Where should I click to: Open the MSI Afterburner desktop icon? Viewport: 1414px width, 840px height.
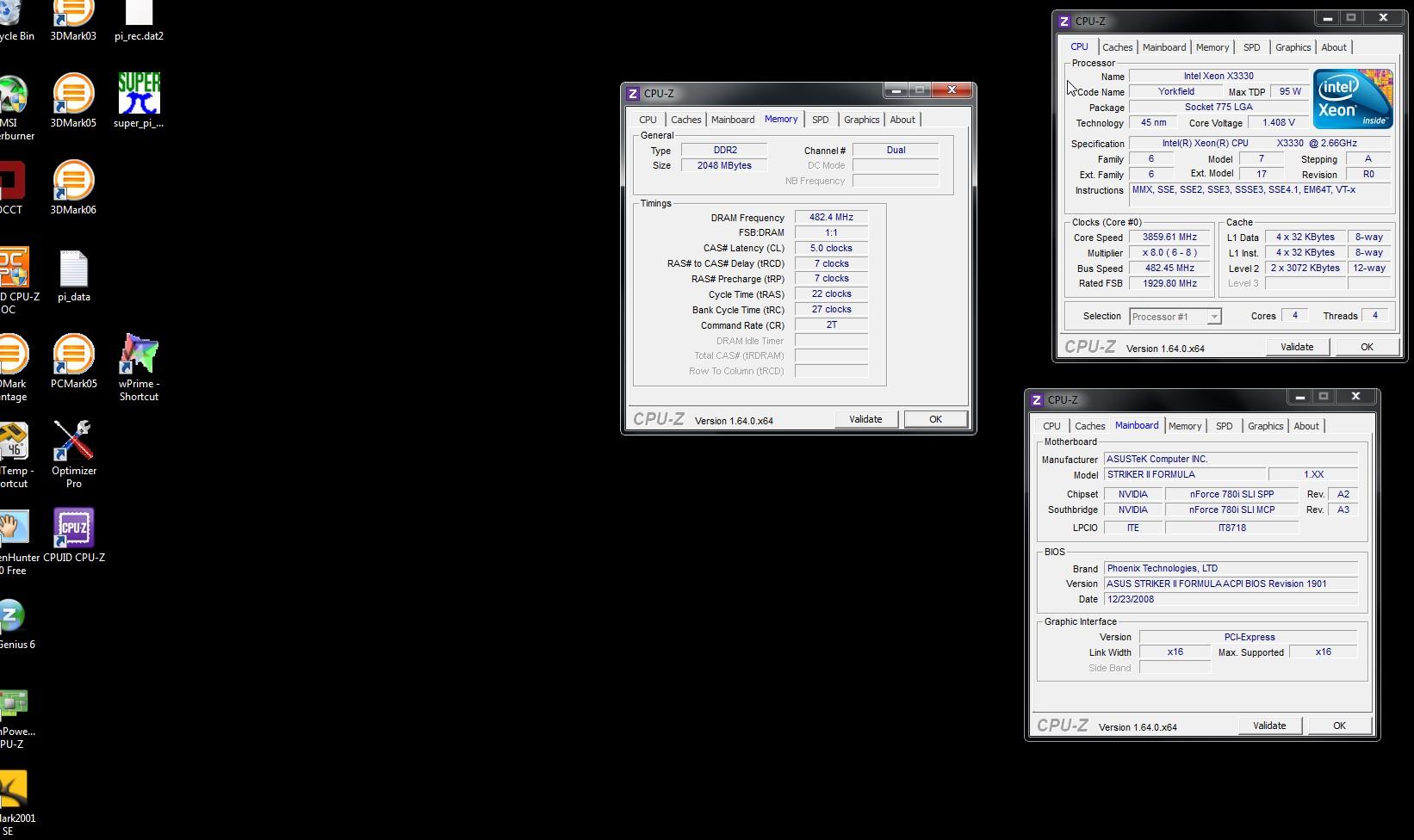15,108
